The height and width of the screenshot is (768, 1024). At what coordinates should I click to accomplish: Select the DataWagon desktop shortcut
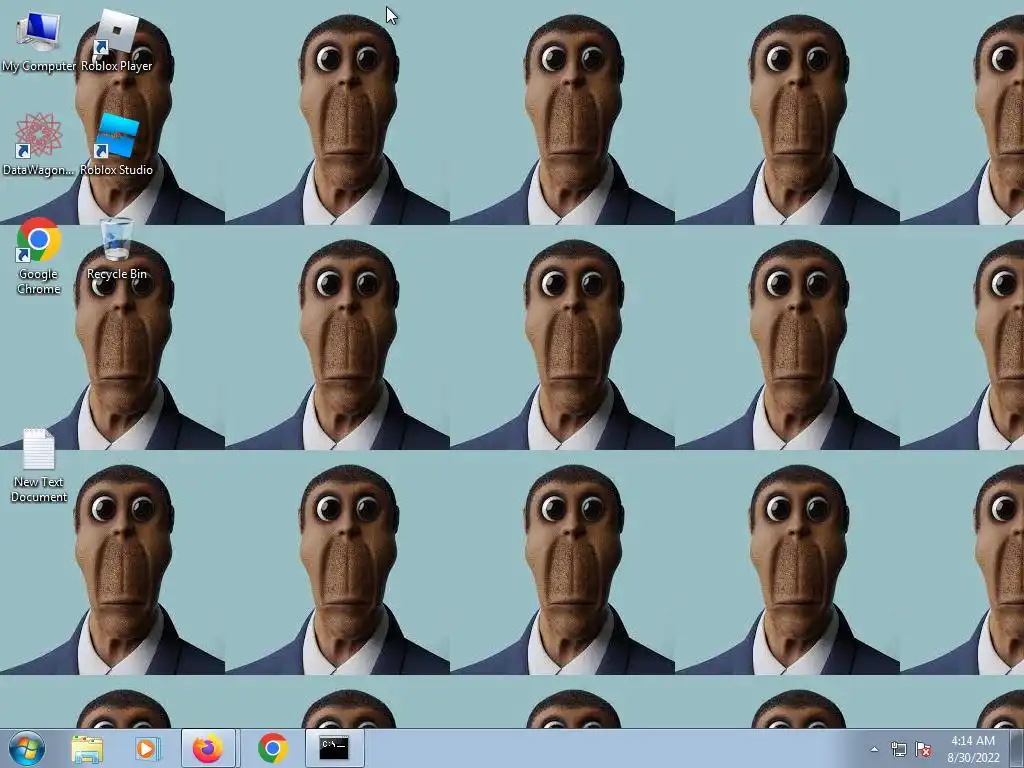click(39, 144)
